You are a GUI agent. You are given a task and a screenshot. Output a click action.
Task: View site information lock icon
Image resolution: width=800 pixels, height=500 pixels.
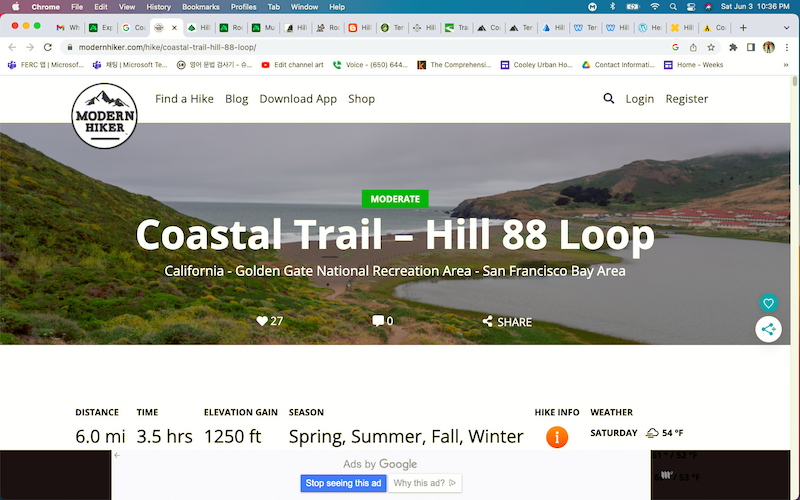point(69,47)
